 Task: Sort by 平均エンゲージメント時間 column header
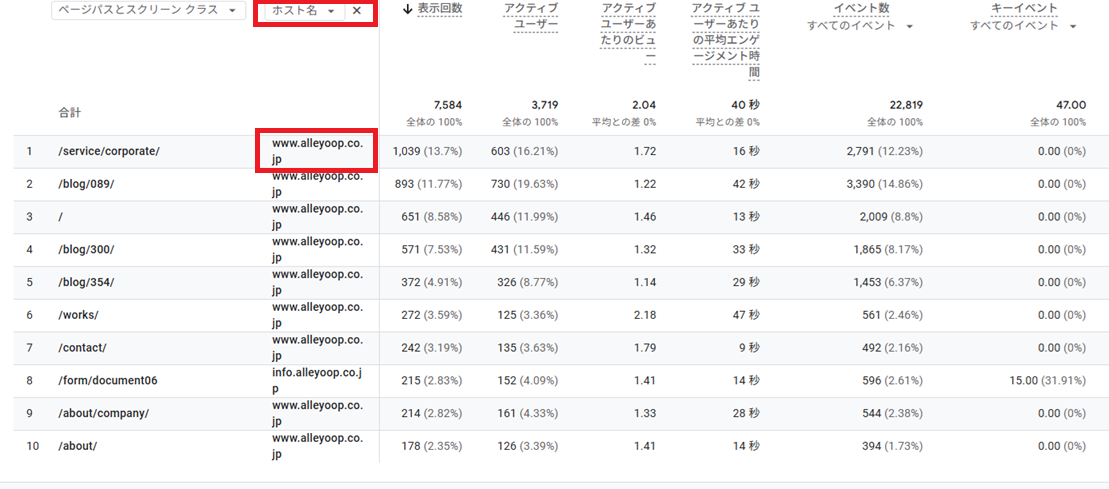(725, 41)
